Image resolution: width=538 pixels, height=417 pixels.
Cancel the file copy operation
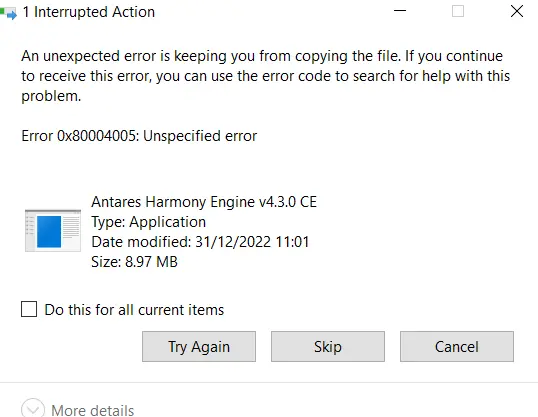pyautogui.click(x=457, y=347)
